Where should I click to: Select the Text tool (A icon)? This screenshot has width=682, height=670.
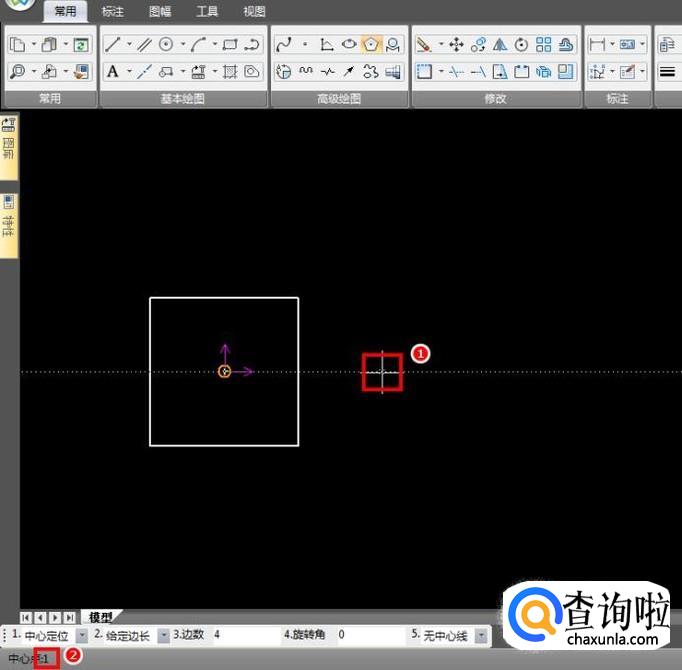113,71
